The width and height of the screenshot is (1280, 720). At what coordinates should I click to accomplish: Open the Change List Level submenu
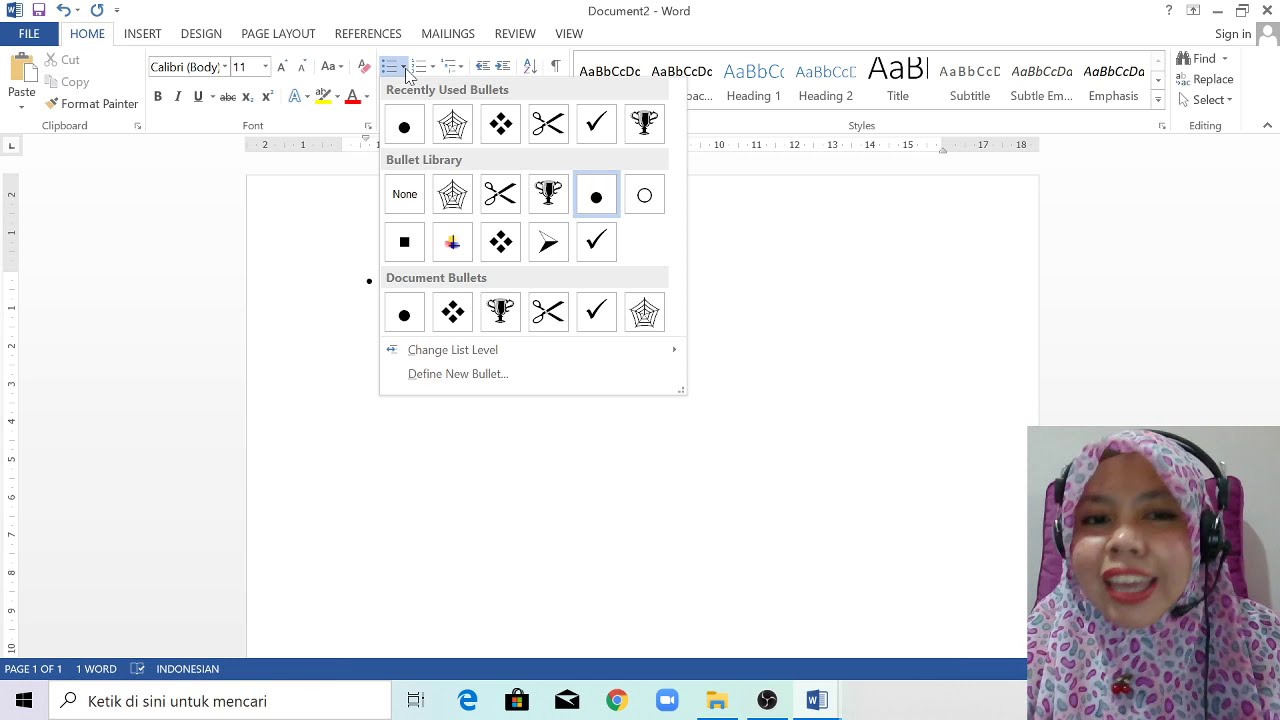[x=533, y=350]
